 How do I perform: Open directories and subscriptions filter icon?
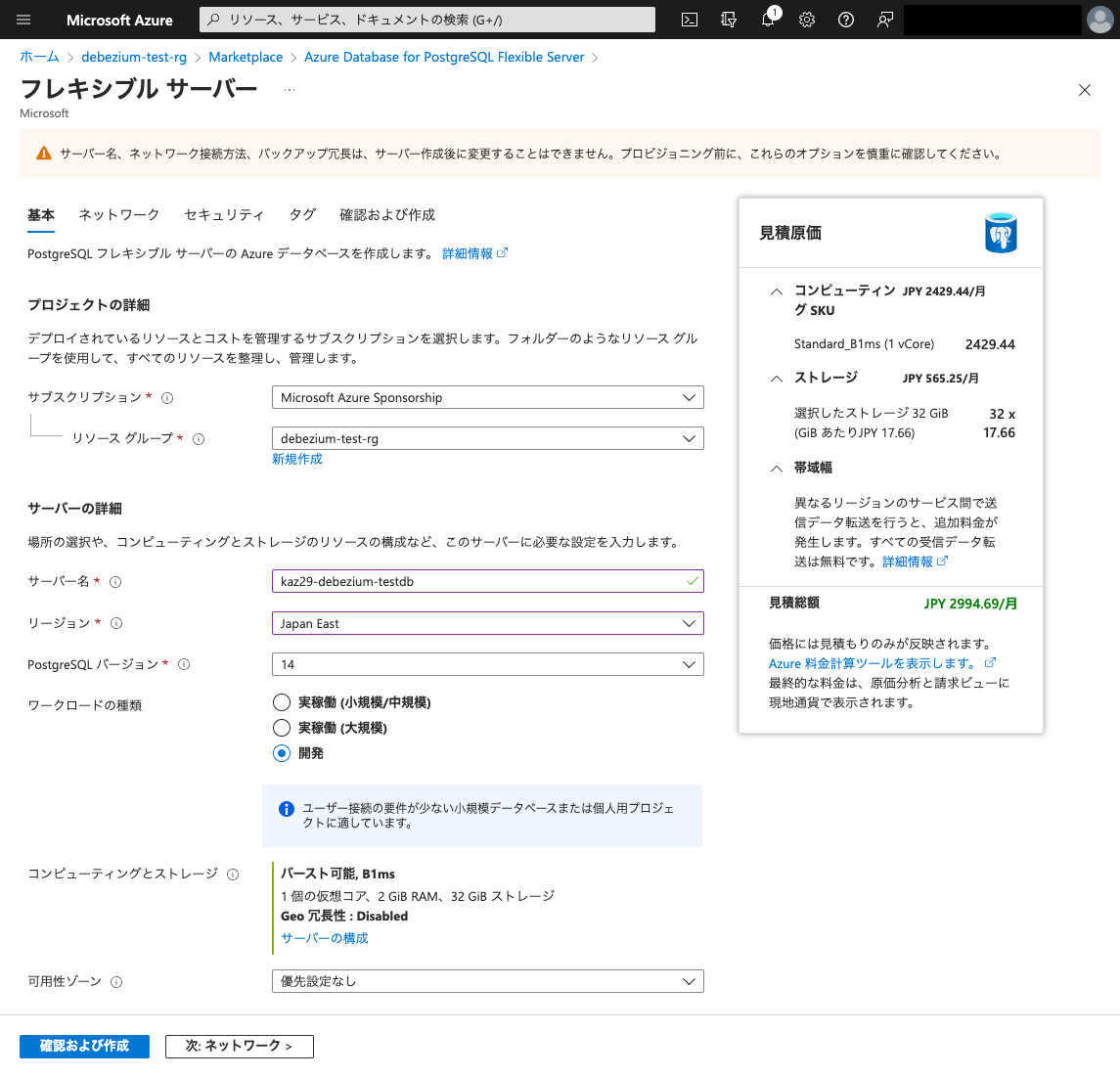pyautogui.click(x=729, y=20)
